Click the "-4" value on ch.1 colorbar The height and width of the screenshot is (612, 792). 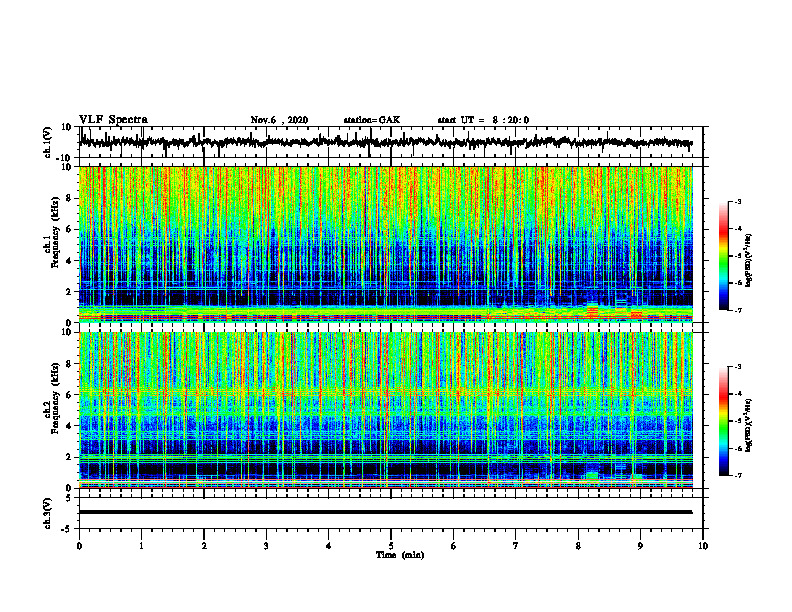[737, 229]
